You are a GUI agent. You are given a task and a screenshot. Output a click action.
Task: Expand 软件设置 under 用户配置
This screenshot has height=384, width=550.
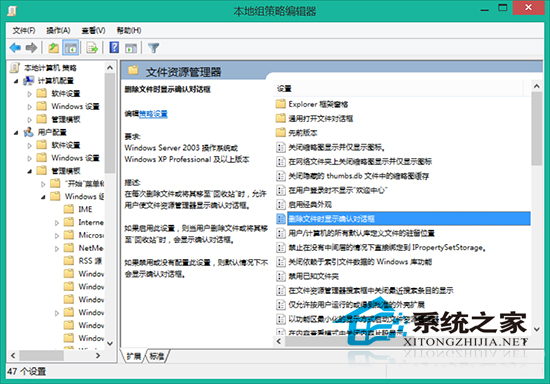tap(30, 146)
